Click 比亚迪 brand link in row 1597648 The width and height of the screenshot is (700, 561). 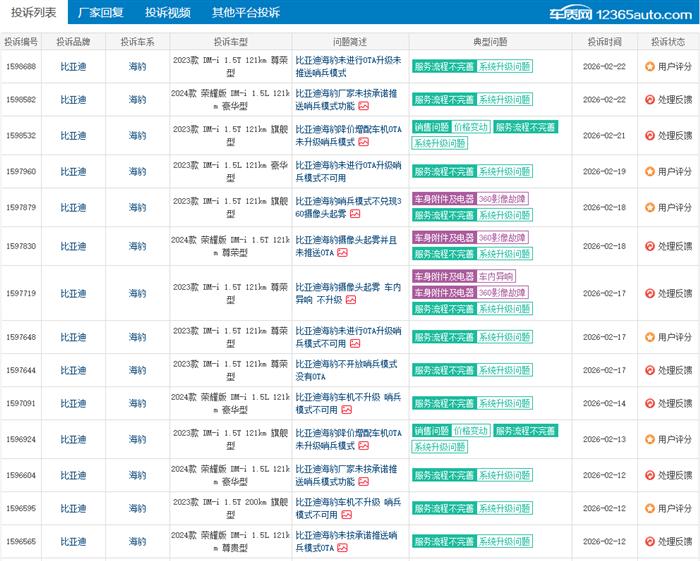(74, 337)
